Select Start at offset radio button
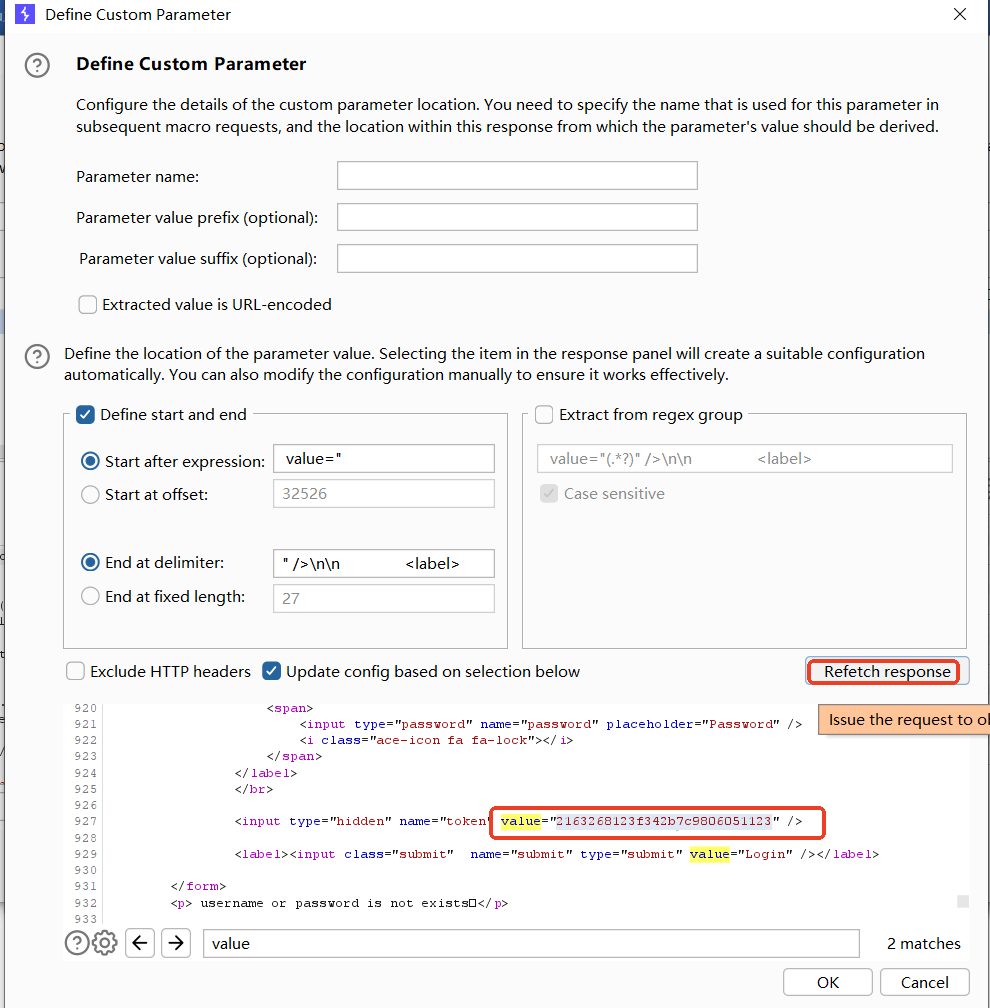Image resolution: width=990 pixels, height=1008 pixels. (90, 494)
